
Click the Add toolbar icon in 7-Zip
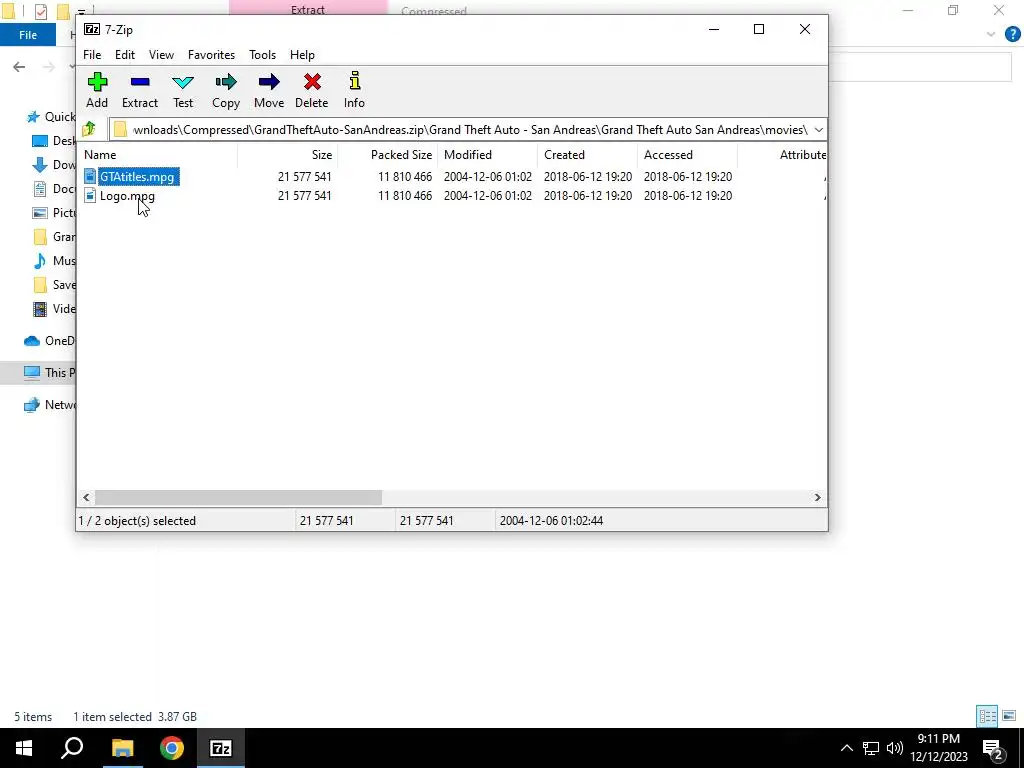coord(97,90)
